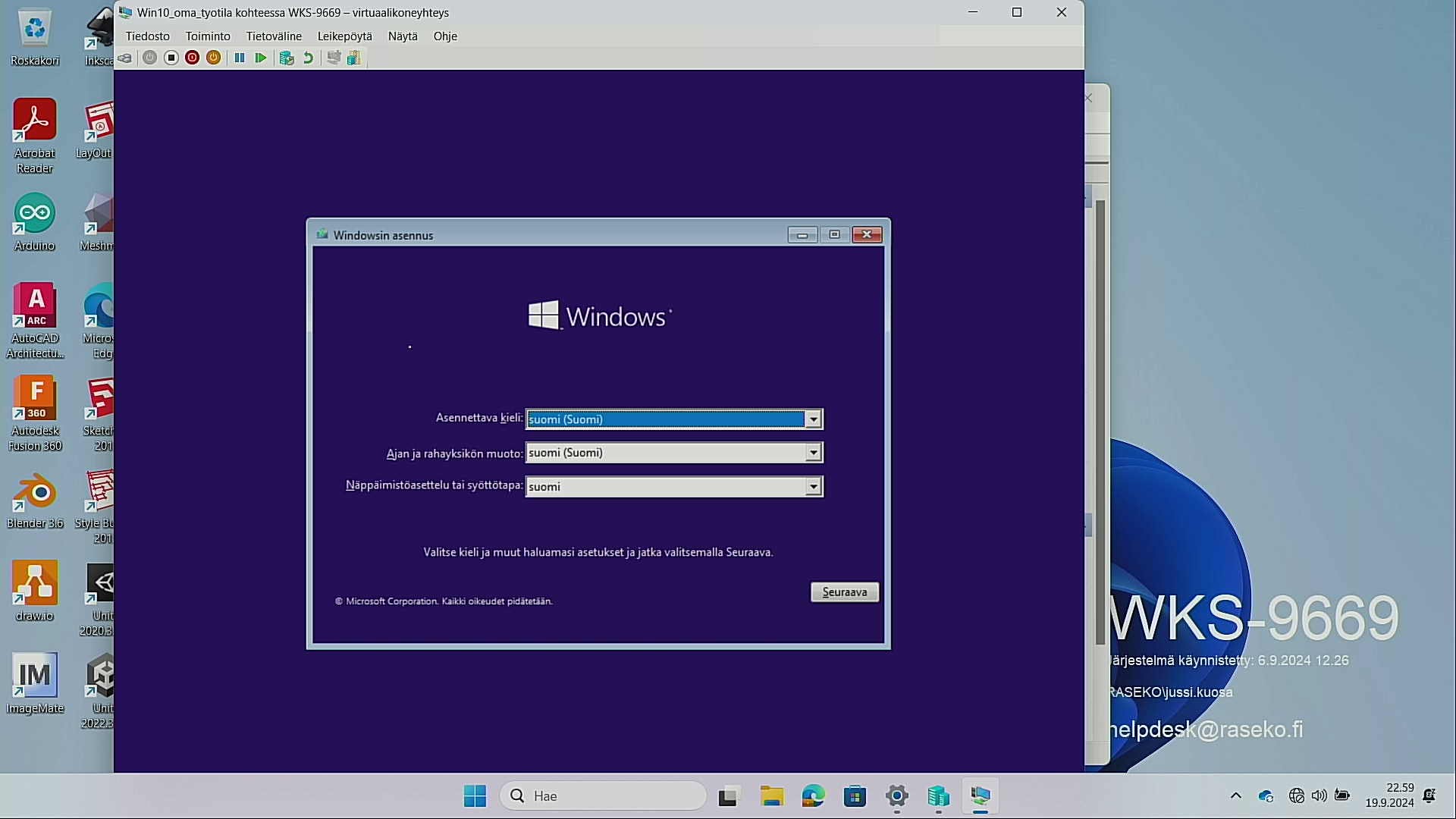Open the Tietoväline menu
The width and height of the screenshot is (1456, 819).
pyautogui.click(x=274, y=36)
